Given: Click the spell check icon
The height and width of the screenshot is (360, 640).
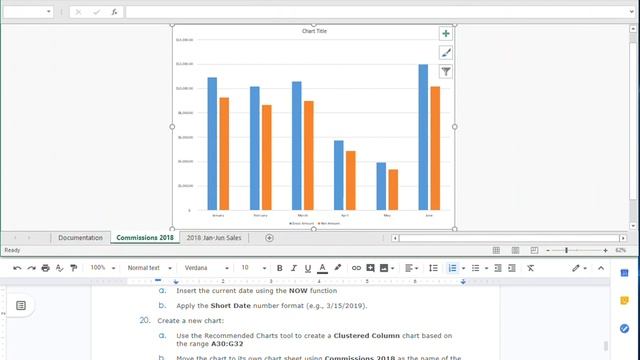Looking at the screenshot, I should pyautogui.click(x=60, y=268).
